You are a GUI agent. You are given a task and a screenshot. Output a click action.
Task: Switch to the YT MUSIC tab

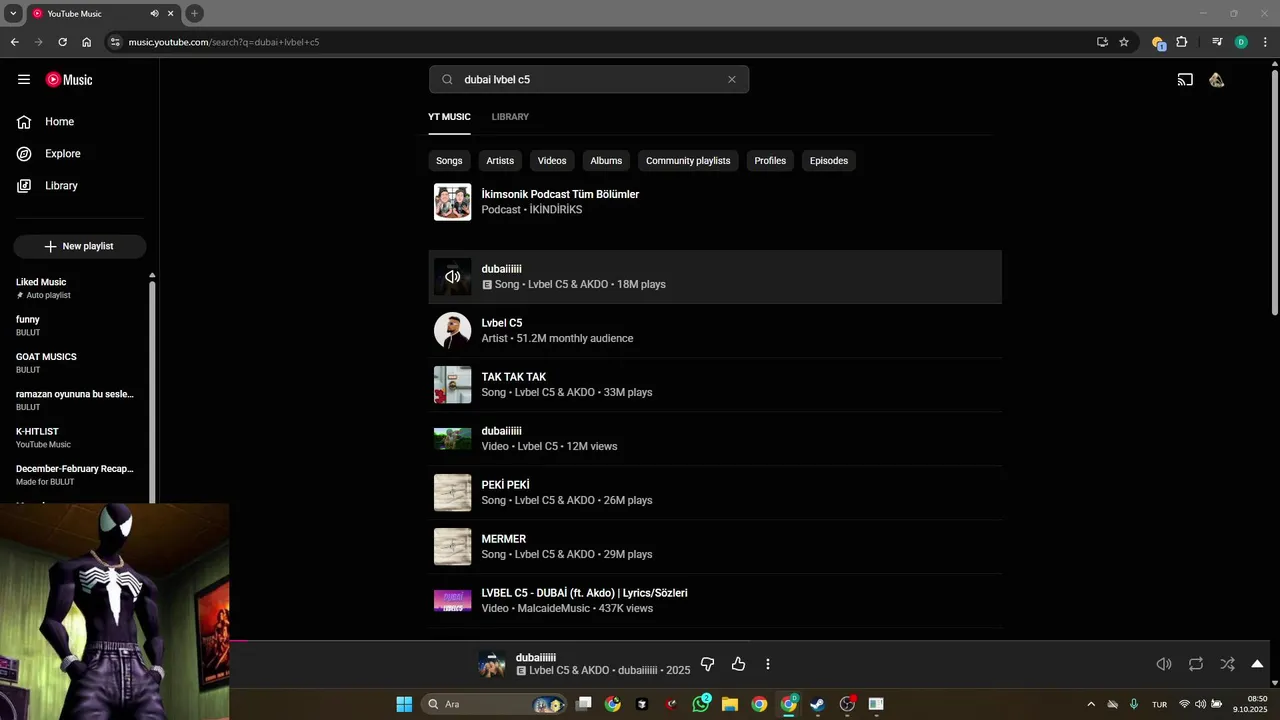pos(449,117)
